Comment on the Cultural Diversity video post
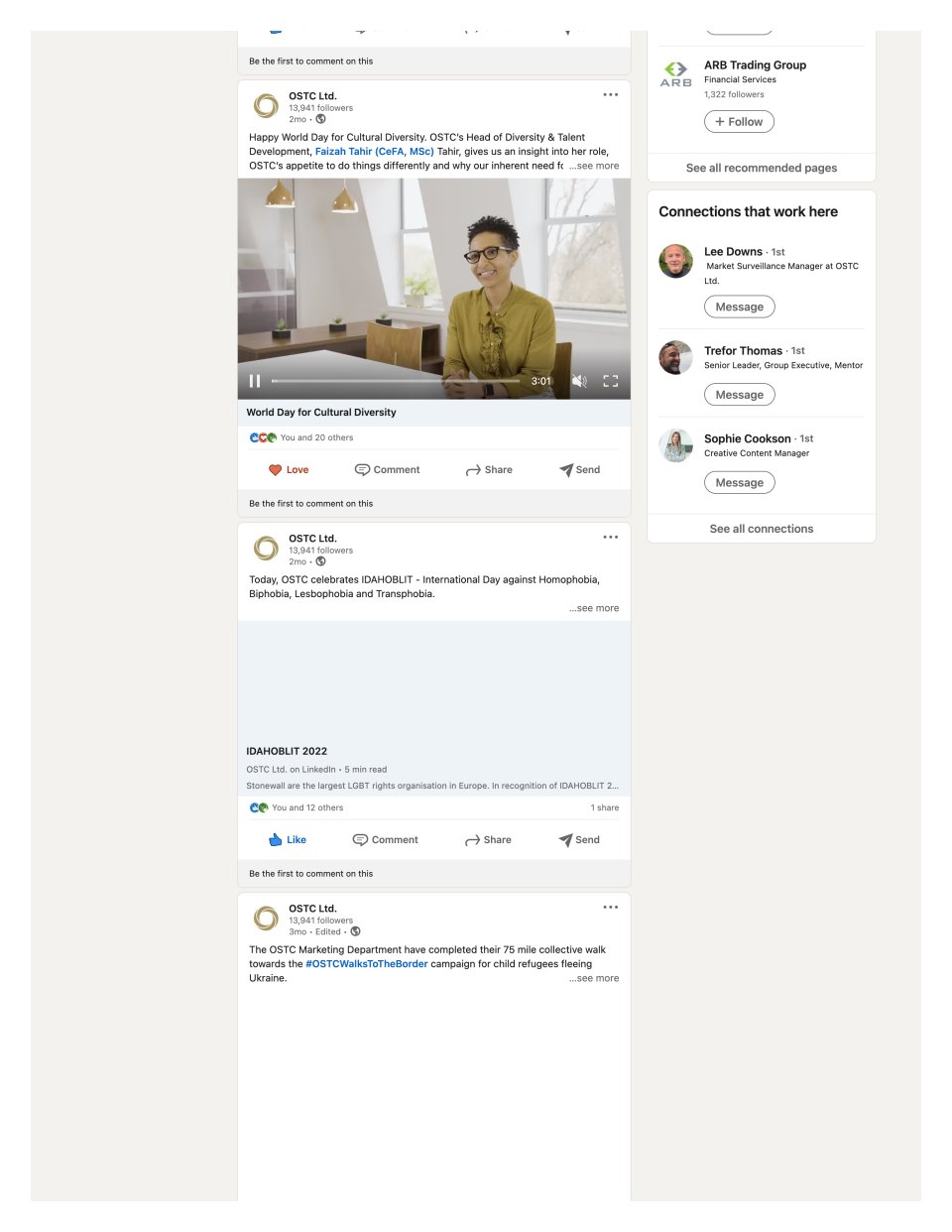This screenshot has width=952, height=1232. pyautogui.click(x=388, y=470)
